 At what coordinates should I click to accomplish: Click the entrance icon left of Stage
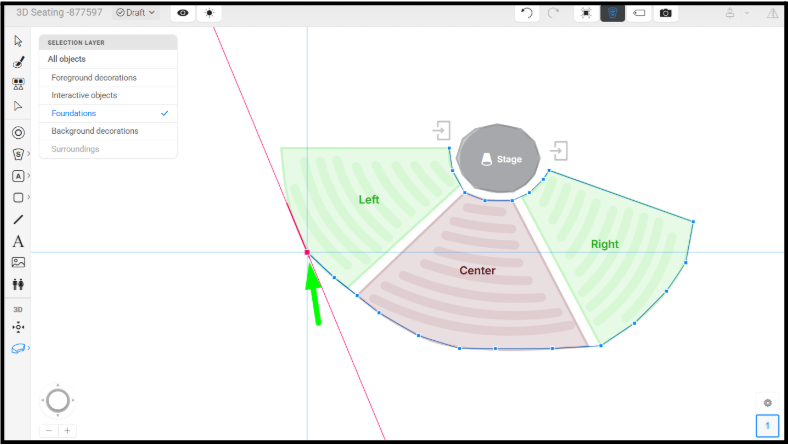click(x=441, y=130)
